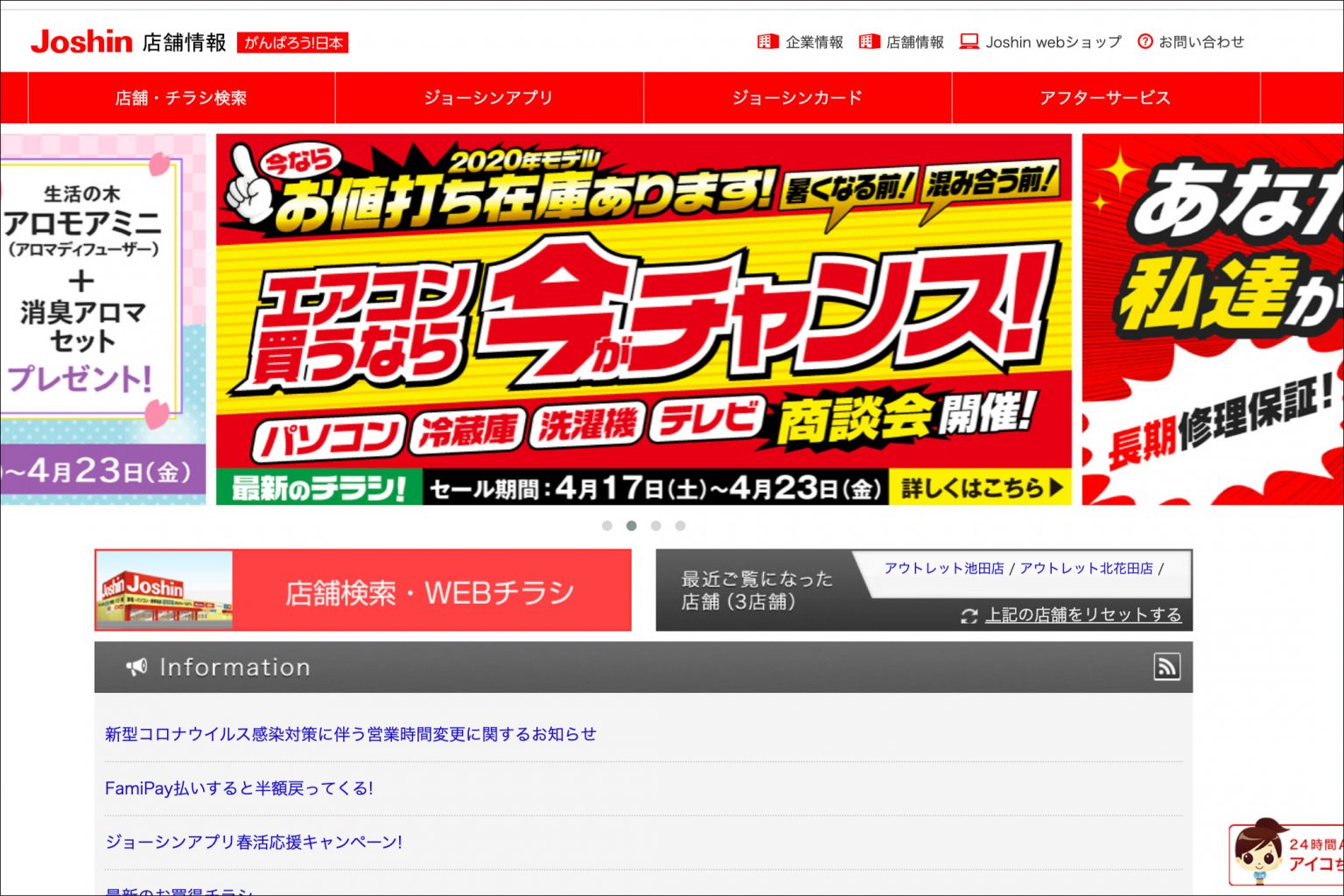1344x896 pixels.
Task: Open the アウトレット池田店 store link
Action: click(x=943, y=568)
